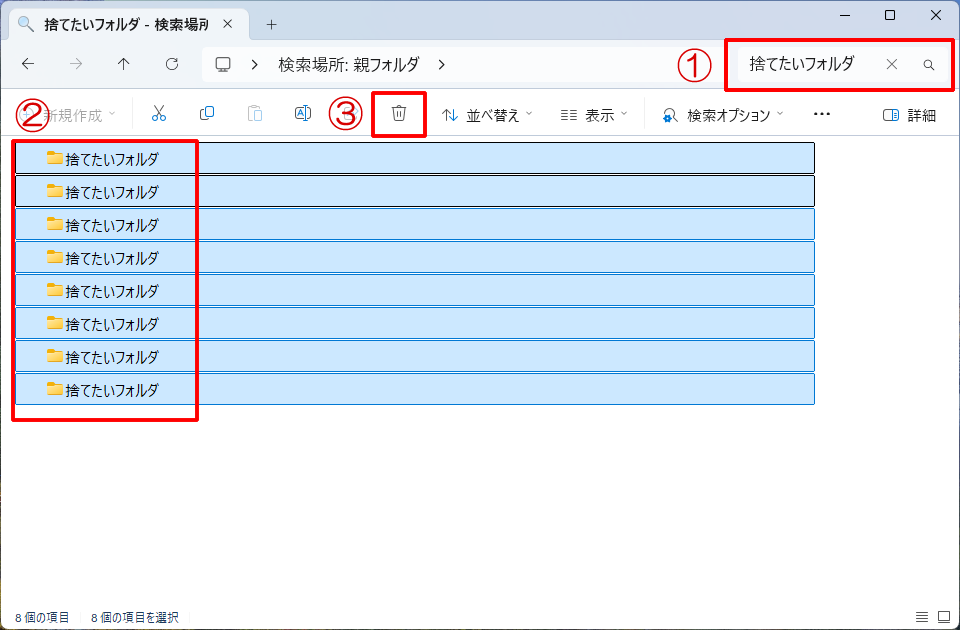
Task: Click the Delete trash can icon
Action: [x=399, y=114]
